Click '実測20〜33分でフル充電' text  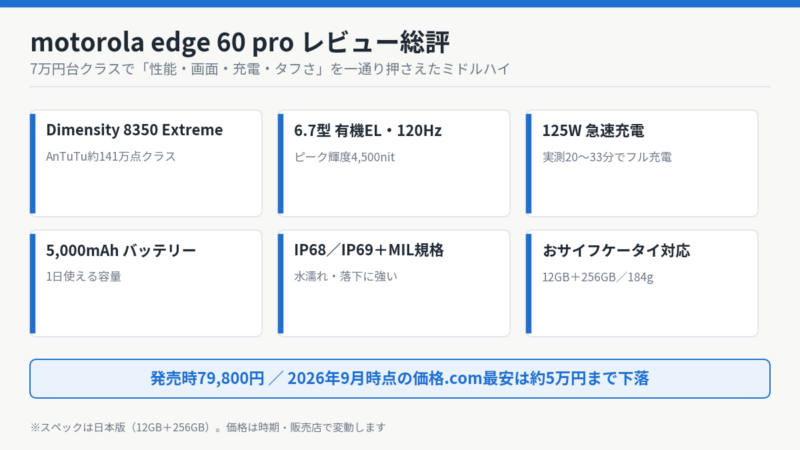tap(607, 157)
